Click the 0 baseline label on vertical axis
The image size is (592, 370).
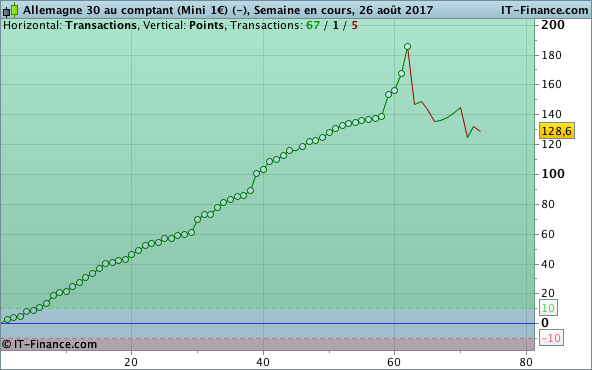[x=545, y=323]
